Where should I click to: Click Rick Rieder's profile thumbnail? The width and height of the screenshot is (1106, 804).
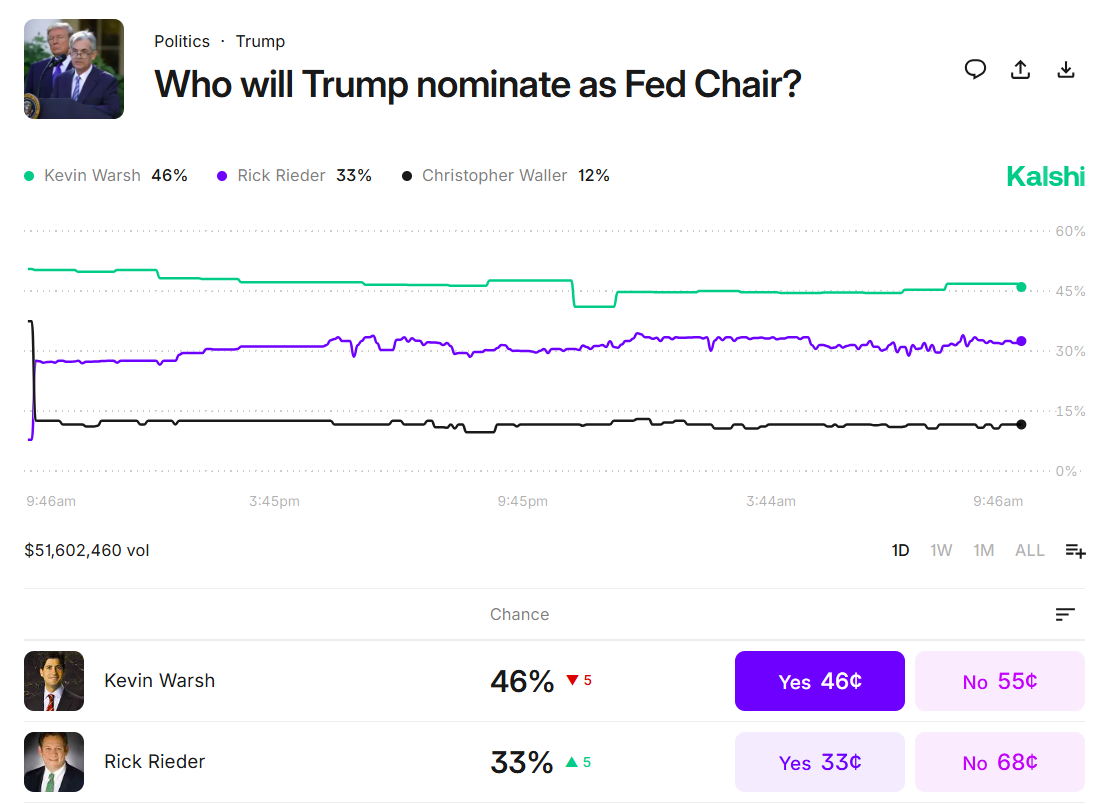pyautogui.click(x=54, y=761)
